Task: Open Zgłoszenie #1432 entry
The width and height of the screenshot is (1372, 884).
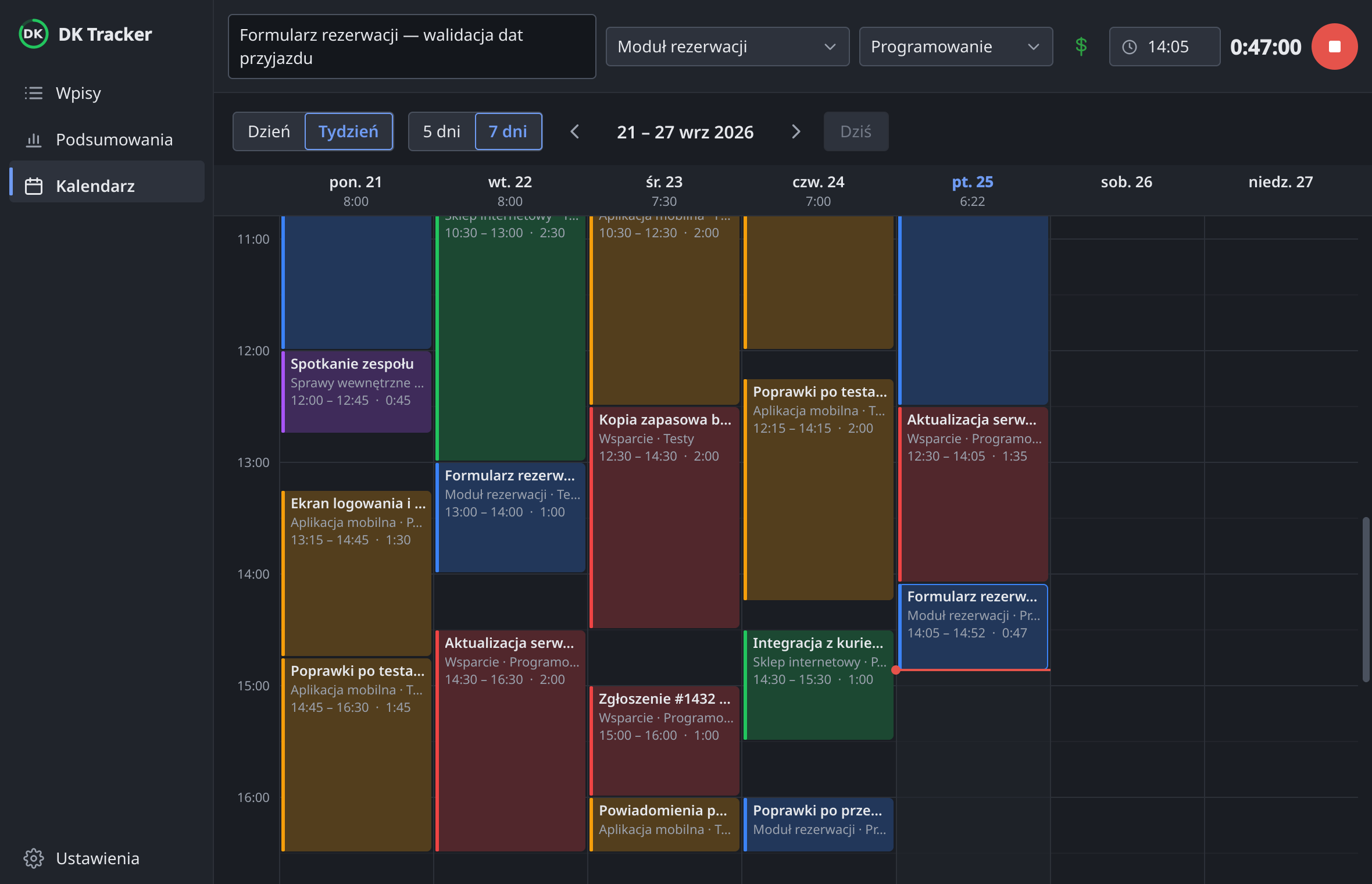Action: [x=664, y=740]
